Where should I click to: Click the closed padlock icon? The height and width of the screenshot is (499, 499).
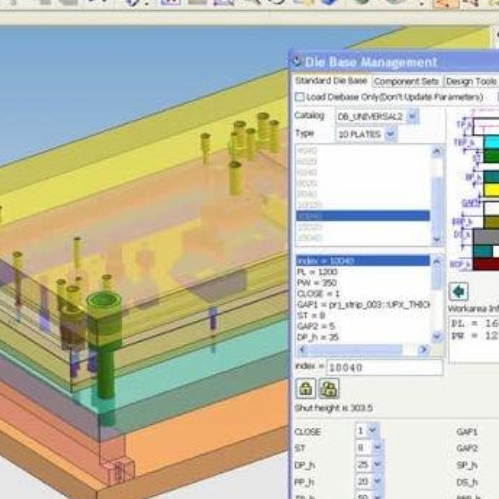point(306,389)
